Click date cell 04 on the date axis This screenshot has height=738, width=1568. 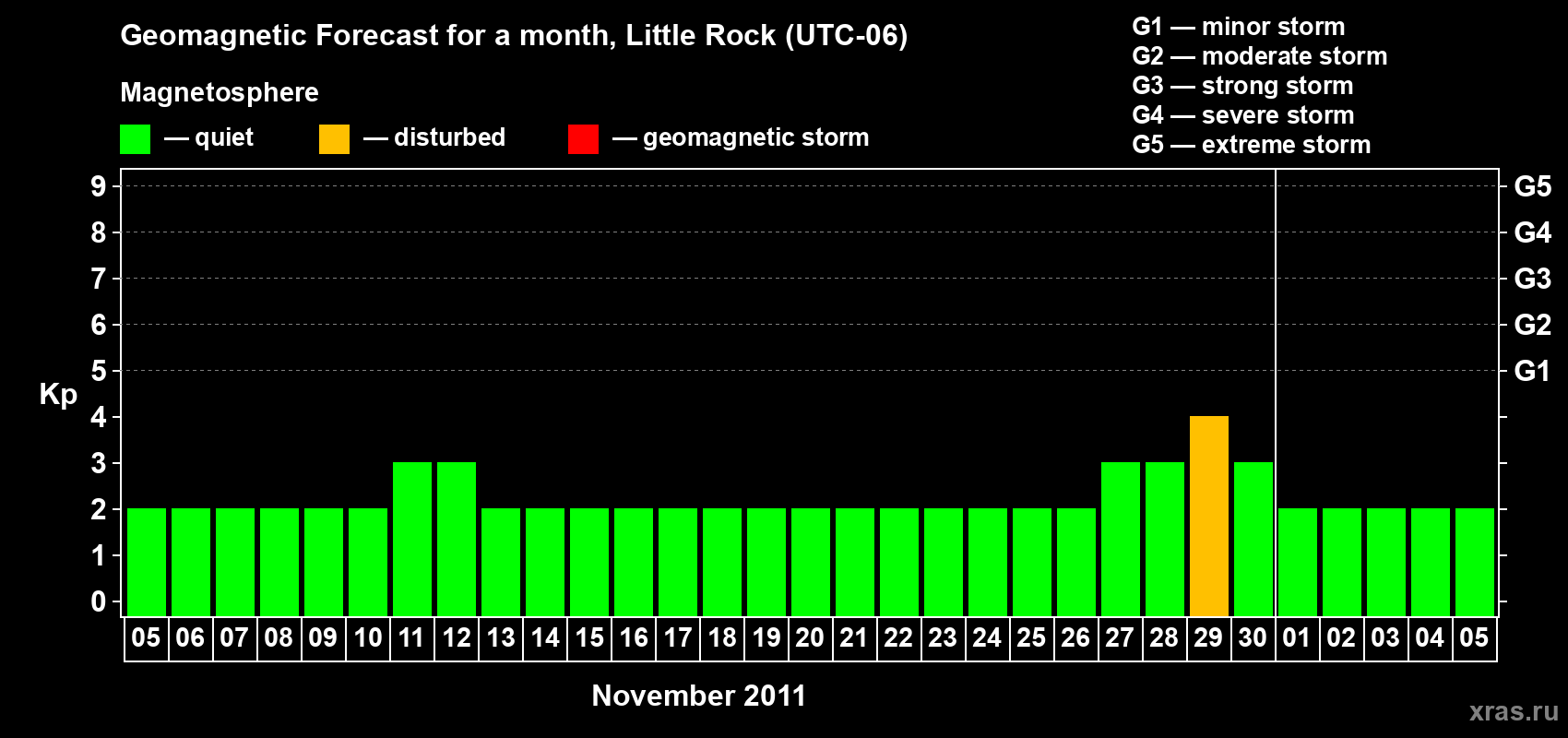point(1430,638)
